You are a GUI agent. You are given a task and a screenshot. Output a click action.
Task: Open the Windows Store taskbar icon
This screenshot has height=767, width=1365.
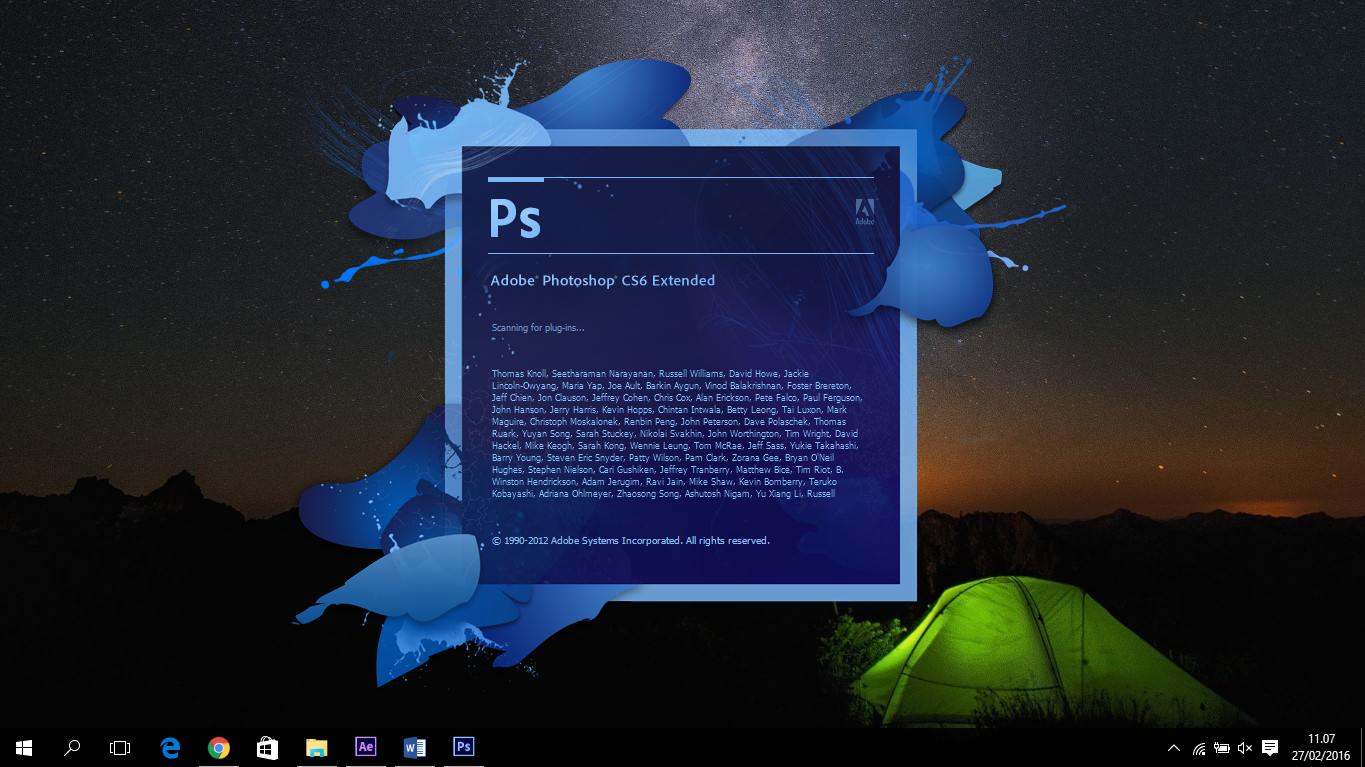[x=267, y=747]
